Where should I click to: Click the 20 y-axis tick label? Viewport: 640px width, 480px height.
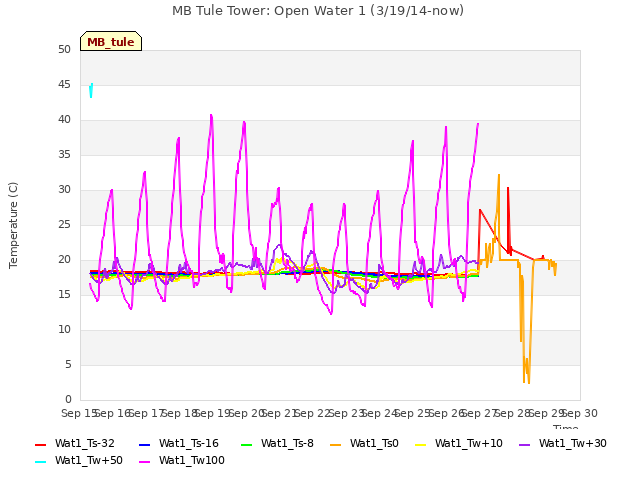64,260
